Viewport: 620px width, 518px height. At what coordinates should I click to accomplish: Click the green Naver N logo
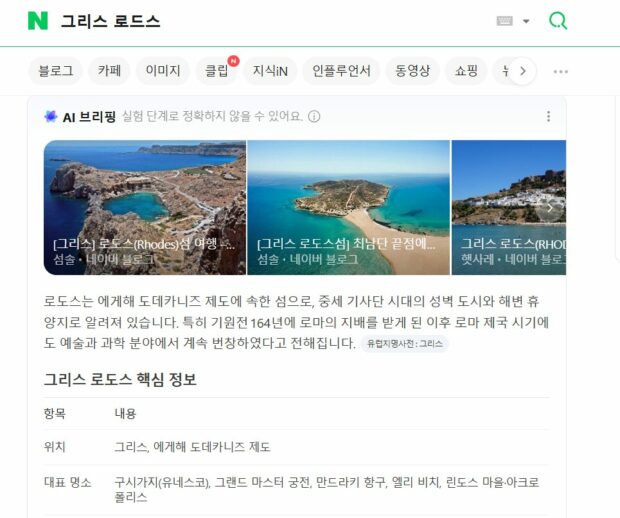(x=38, y=21)
